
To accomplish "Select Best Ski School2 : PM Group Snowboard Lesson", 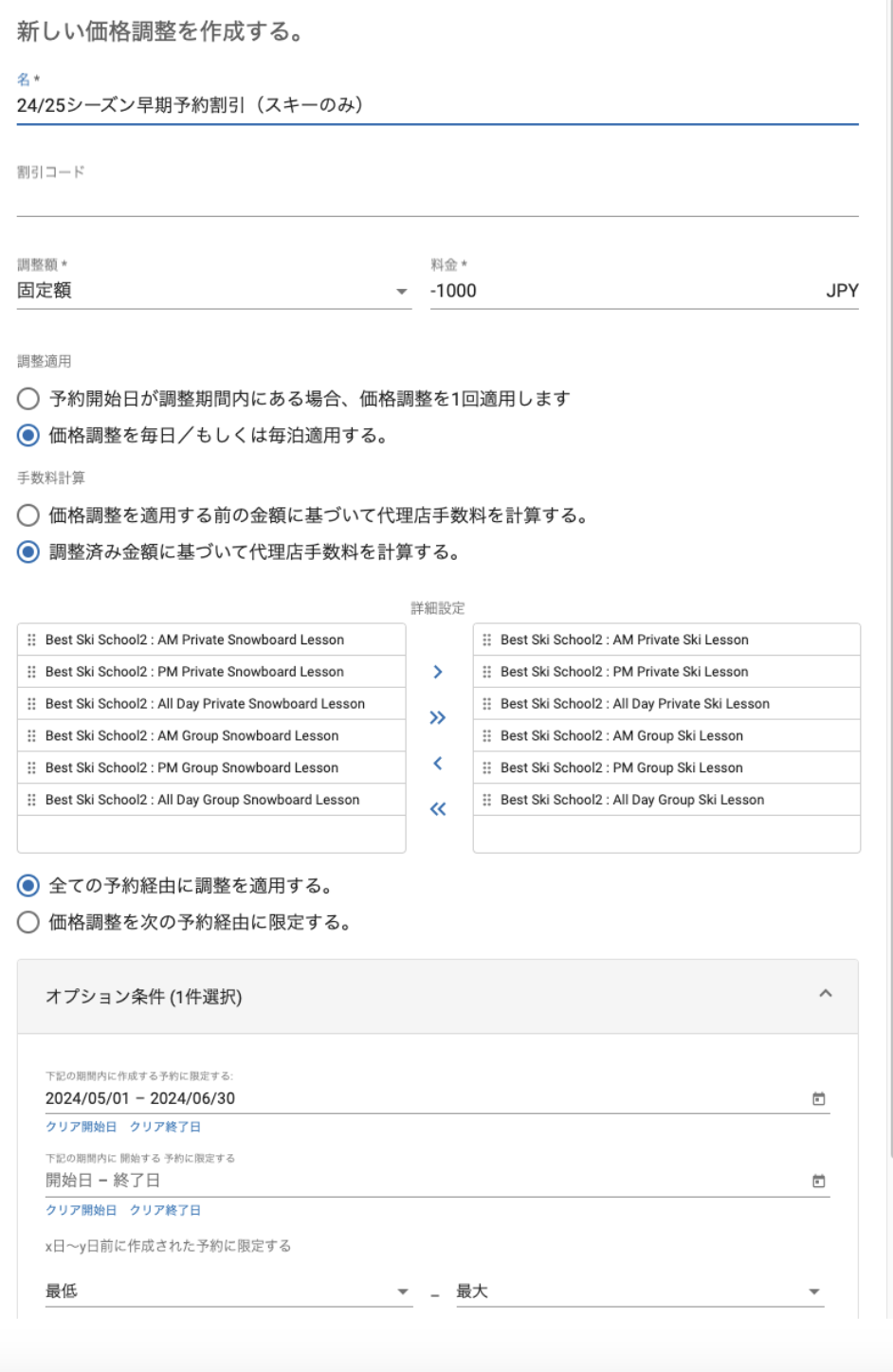I will (x=211, y=767).
